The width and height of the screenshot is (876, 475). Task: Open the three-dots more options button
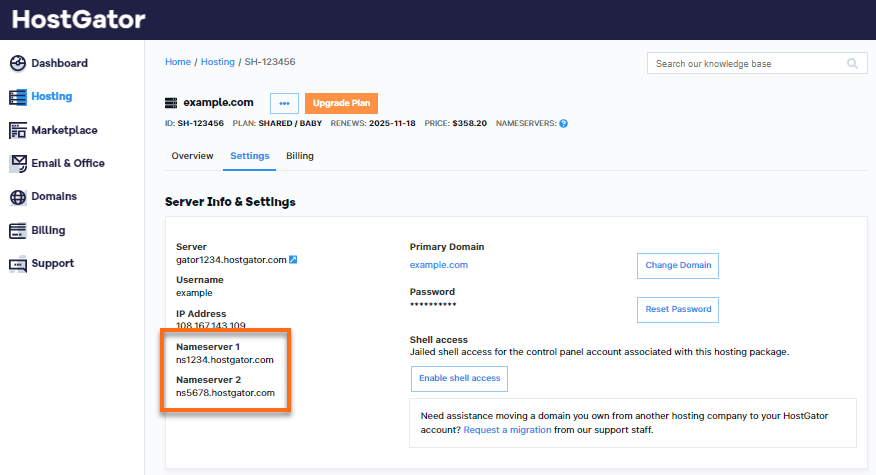coord(284,103)
